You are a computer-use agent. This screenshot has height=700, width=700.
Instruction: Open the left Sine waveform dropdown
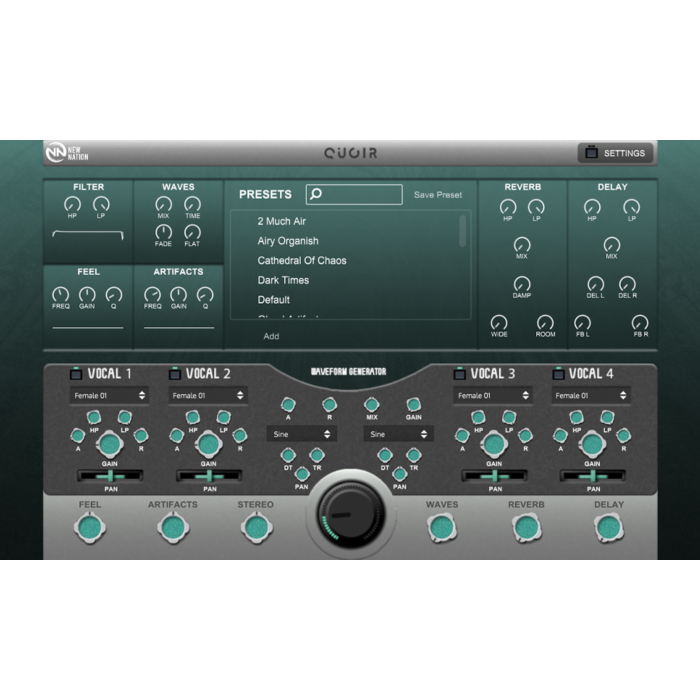coord(302,434)
